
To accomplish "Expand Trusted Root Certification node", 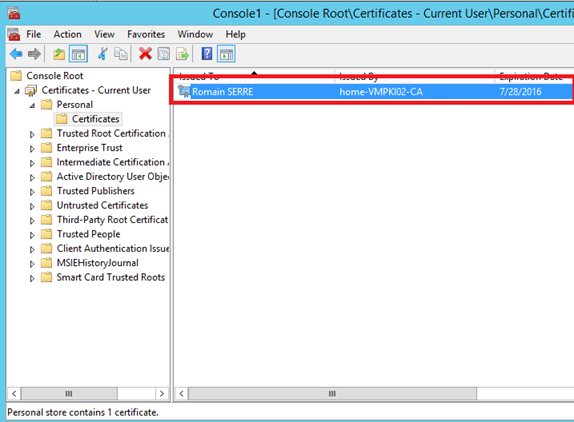I will [x=32, y=134].
